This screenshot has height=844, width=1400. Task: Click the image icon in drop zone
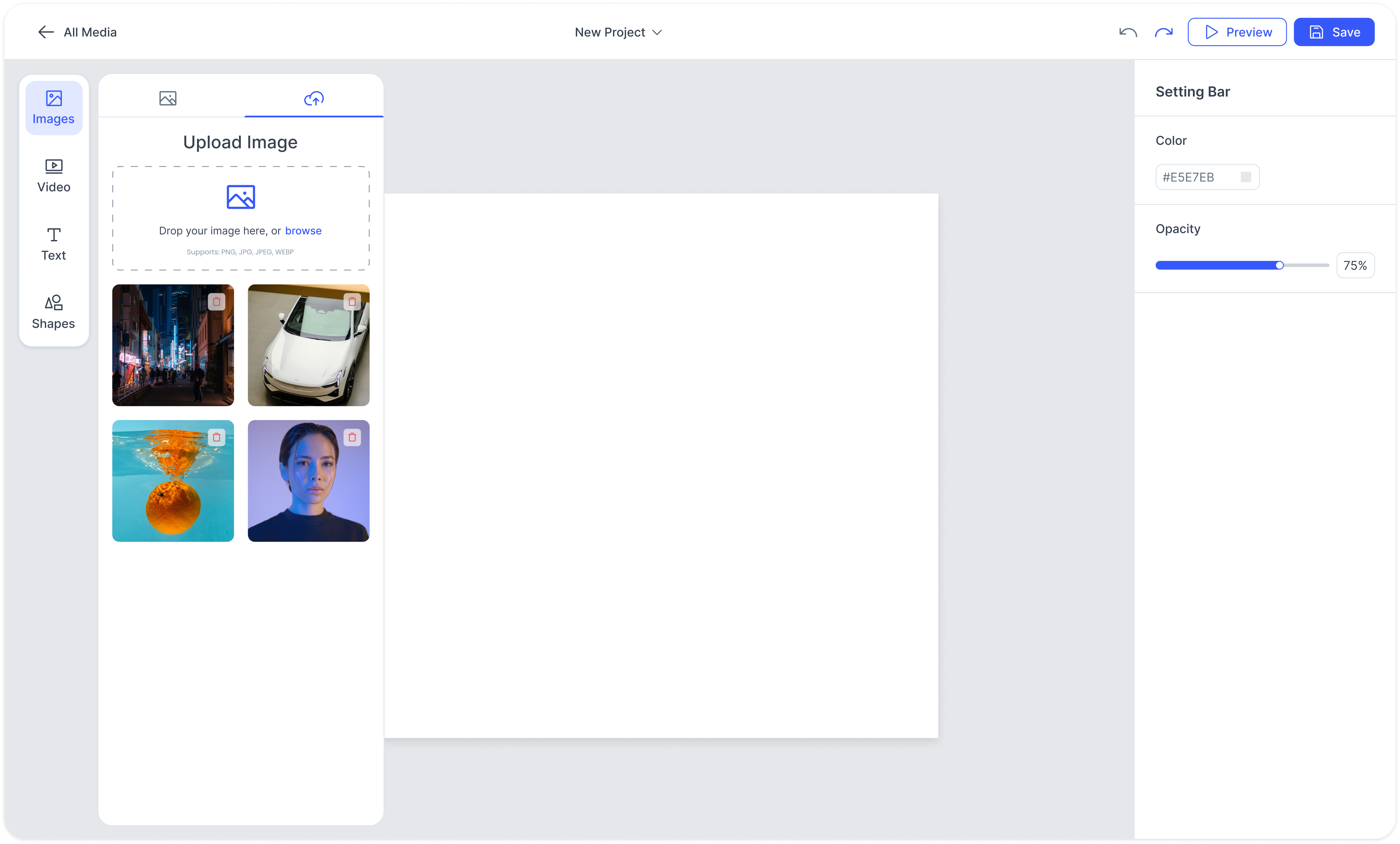[241, 197]
